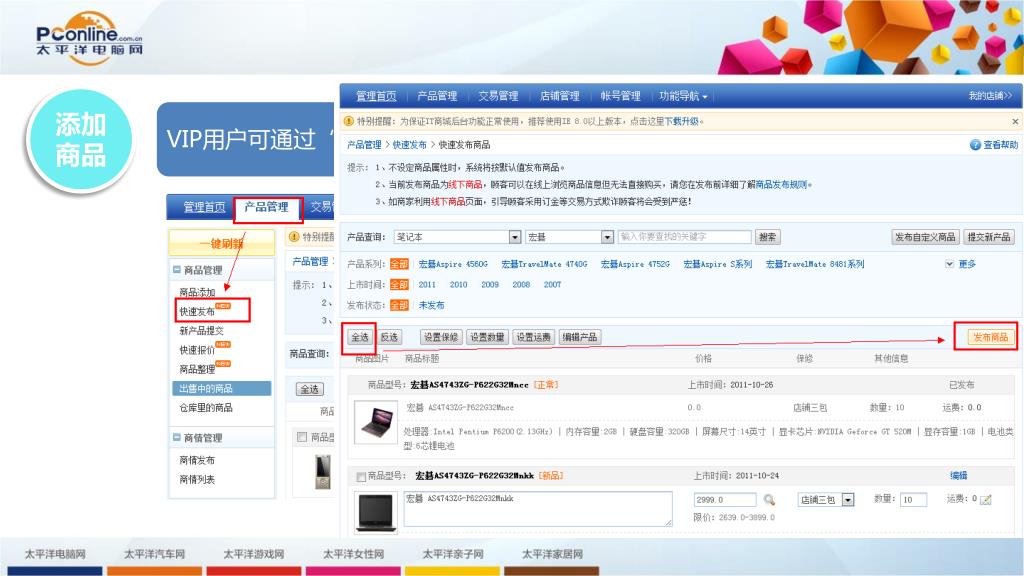
Task: Click the 全选 button in main toolbar
Action: tap(360, 338)
